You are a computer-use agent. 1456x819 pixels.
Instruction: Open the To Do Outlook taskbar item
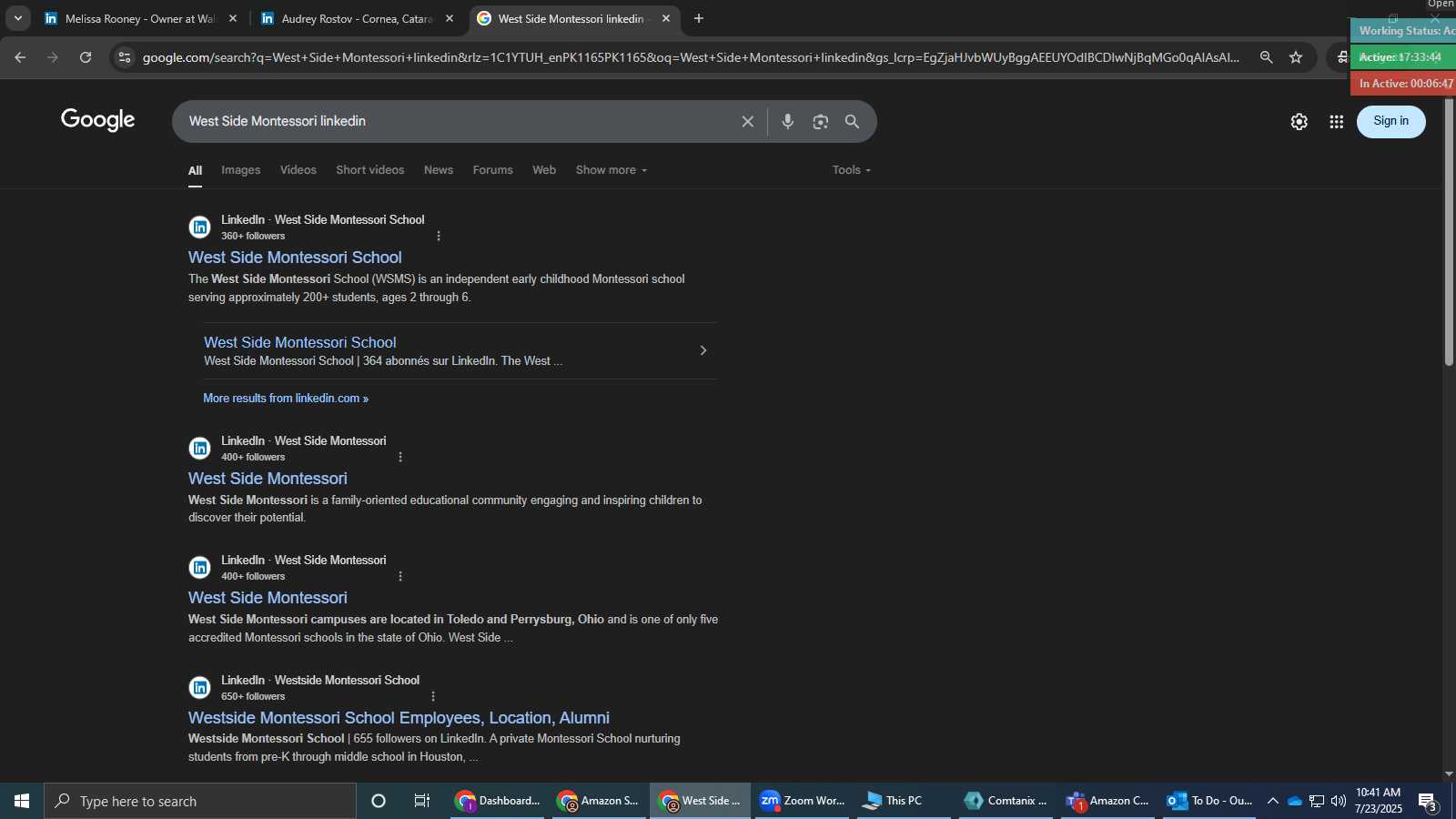(1210, 801)
